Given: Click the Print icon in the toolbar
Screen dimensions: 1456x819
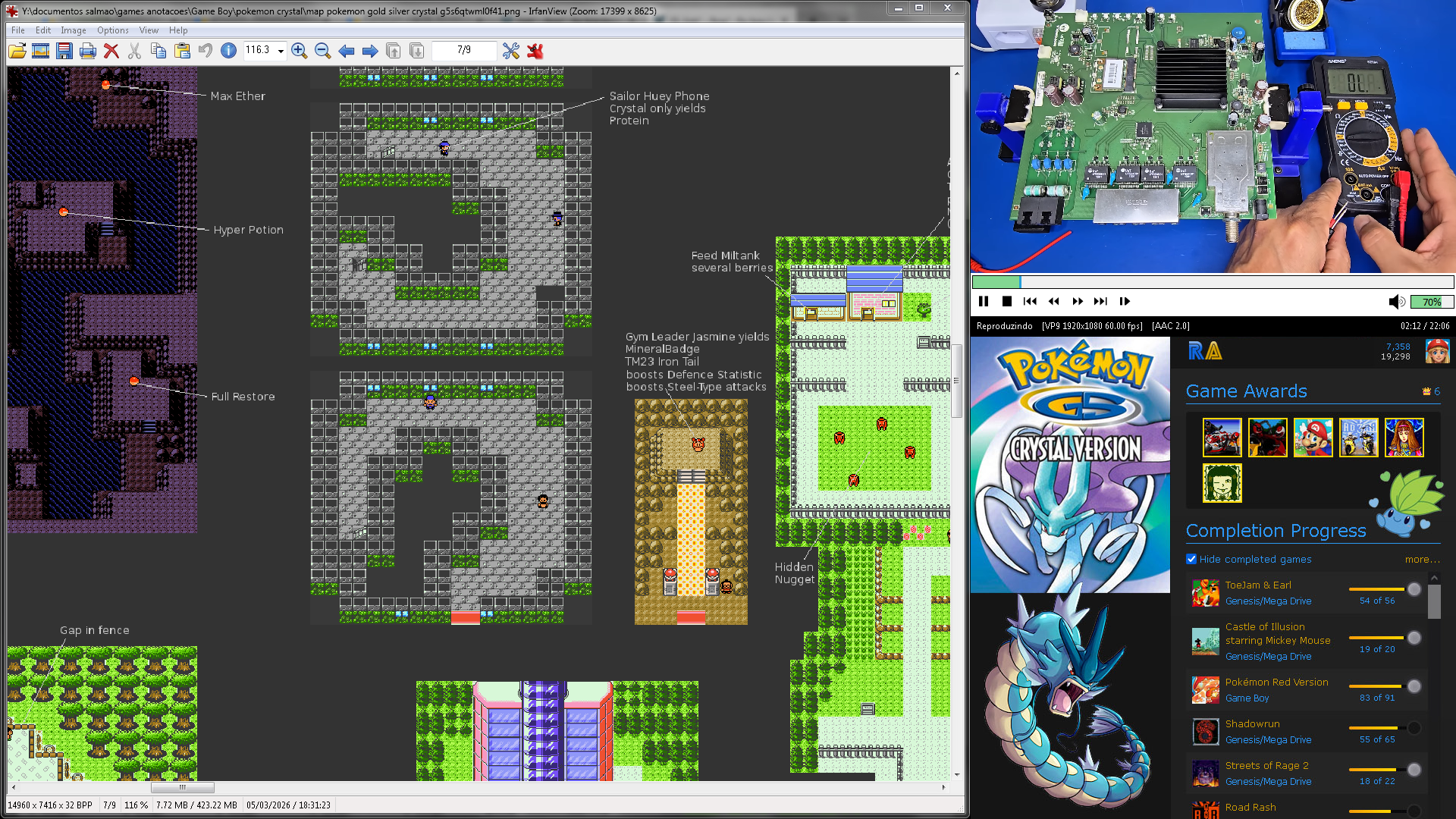Looking at the screenshot, I should (88, 51).
